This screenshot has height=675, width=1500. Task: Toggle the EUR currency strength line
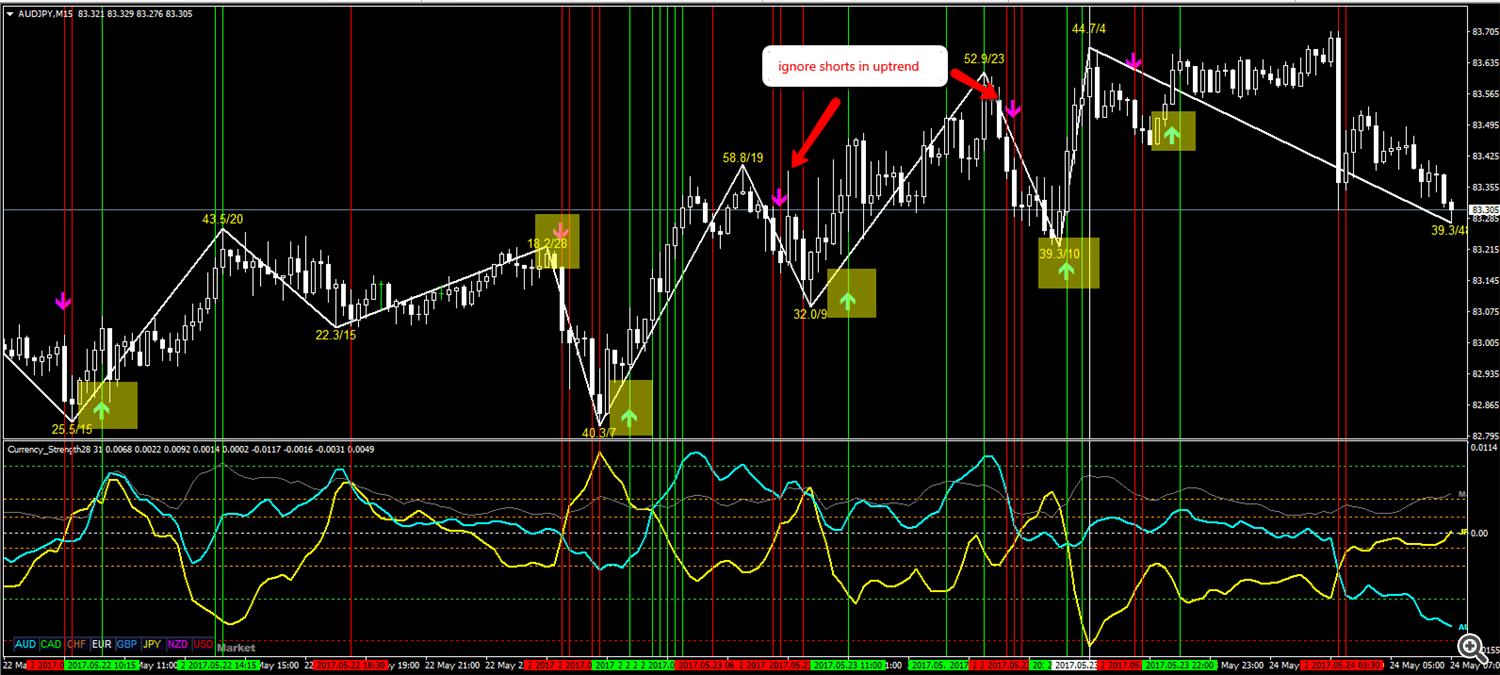pos(100,644)
